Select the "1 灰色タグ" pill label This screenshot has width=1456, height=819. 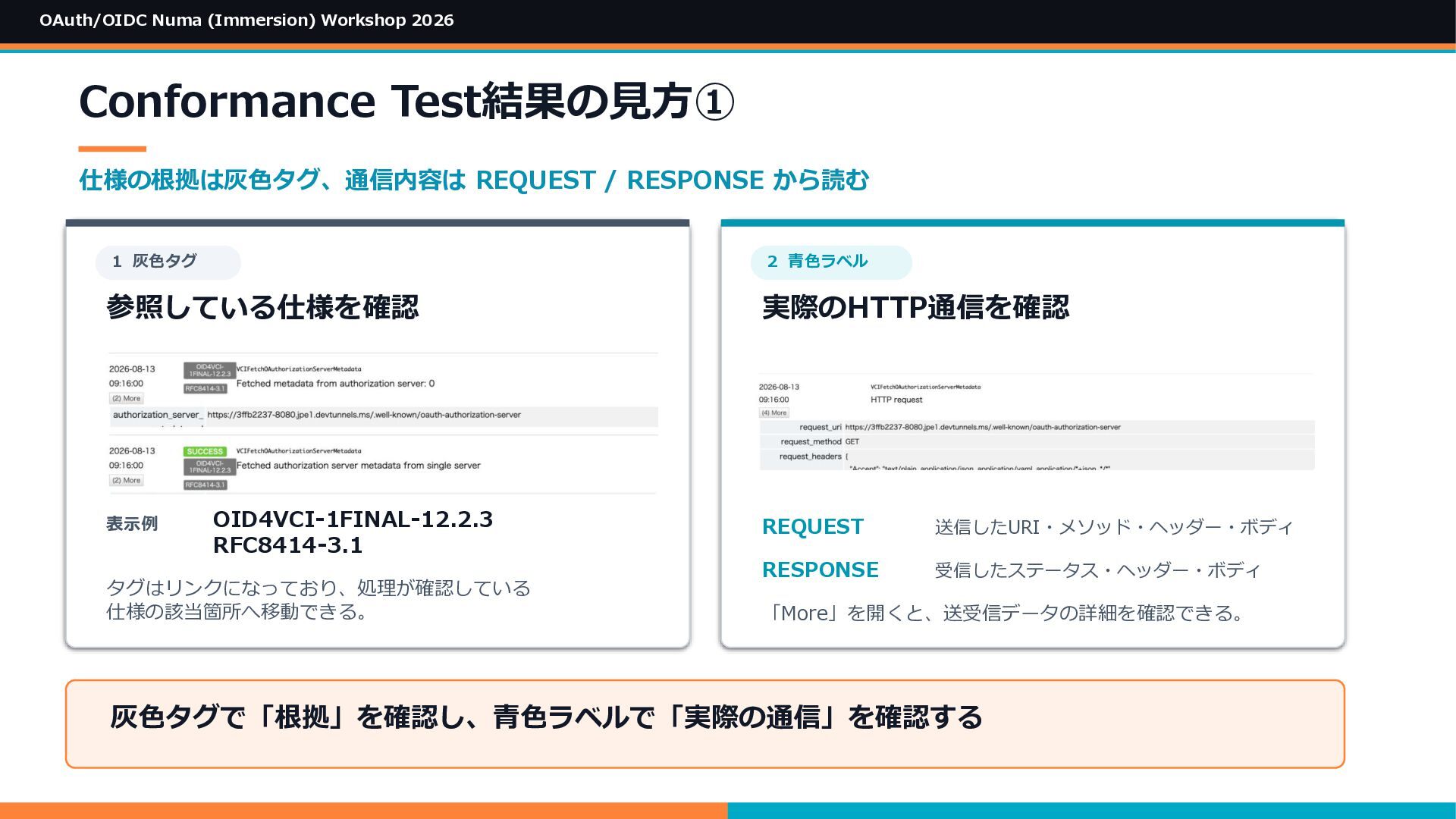pyautogui.click(x=168, y=262)
